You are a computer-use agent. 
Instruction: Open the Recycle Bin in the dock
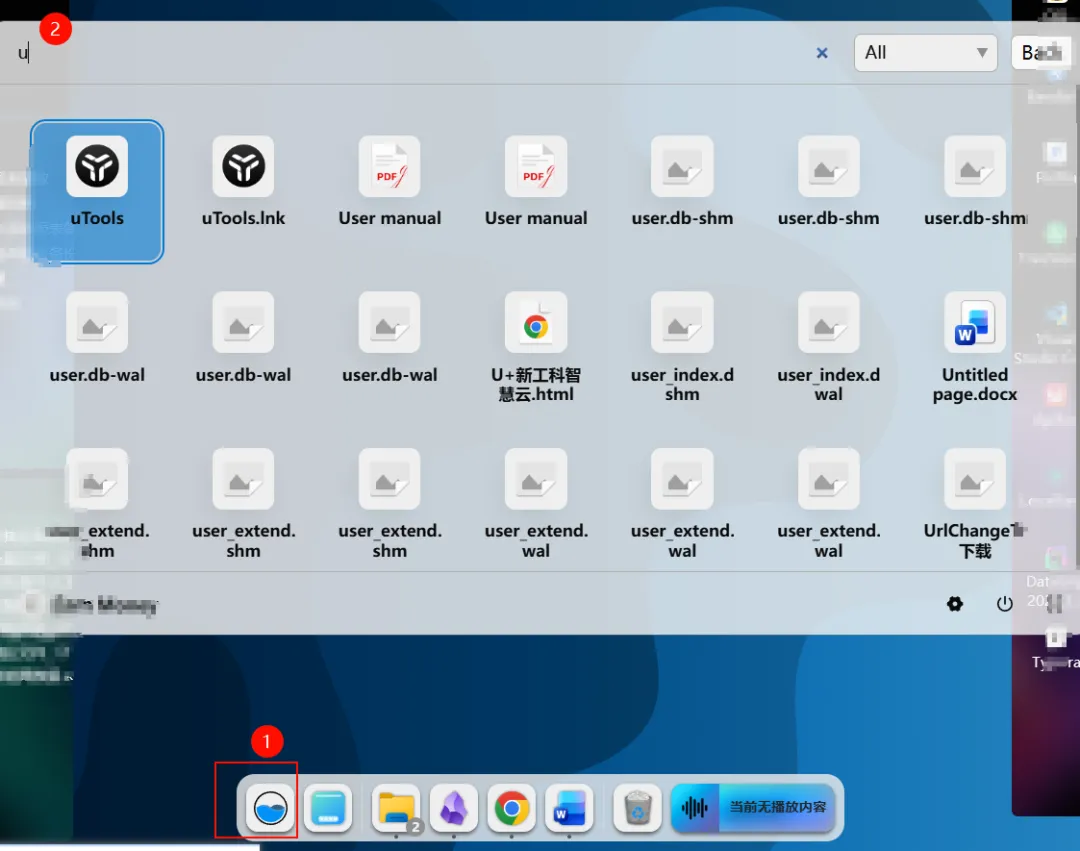[637, 808]
